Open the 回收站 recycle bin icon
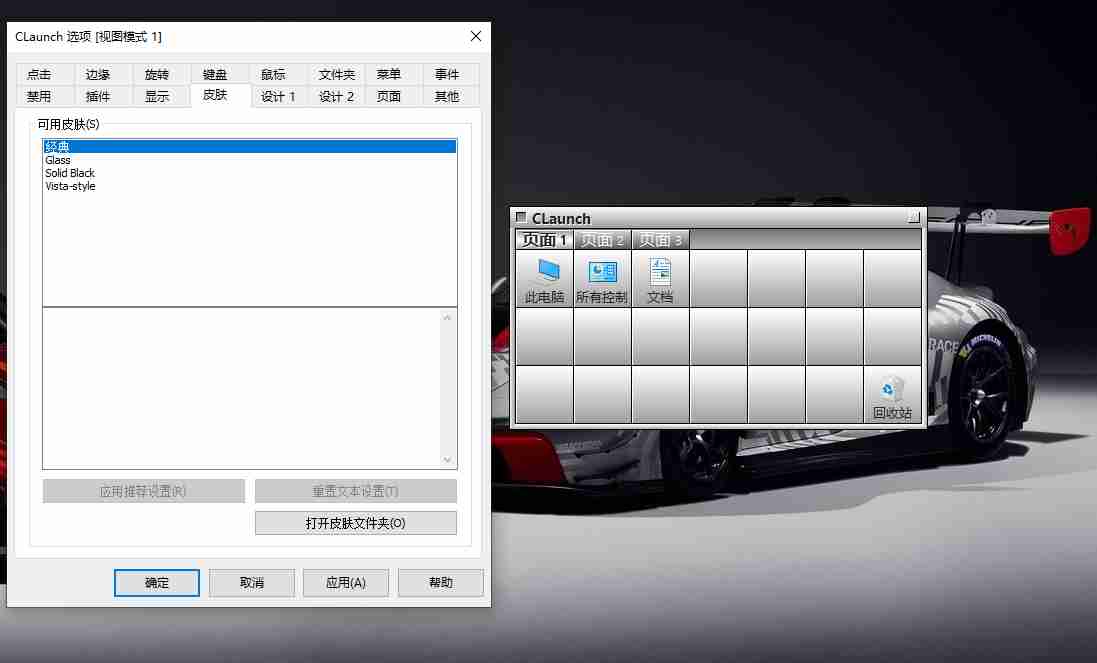The width and height of the screenshot is (1097, 663). (892, 395)
